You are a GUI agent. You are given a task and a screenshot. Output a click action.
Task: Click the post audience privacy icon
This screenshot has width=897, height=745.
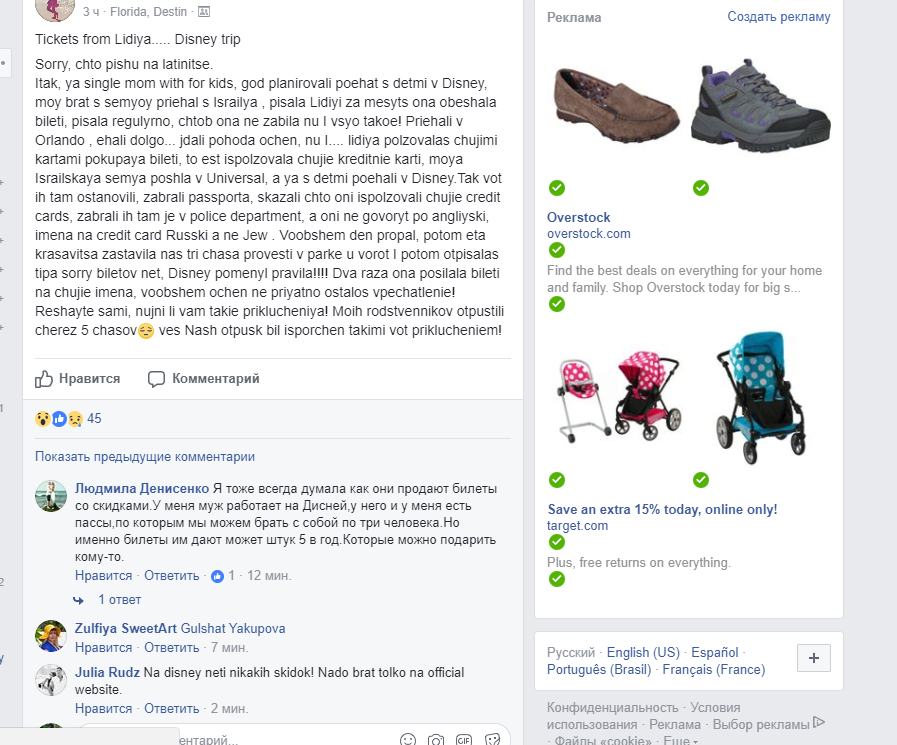[204, 11]
